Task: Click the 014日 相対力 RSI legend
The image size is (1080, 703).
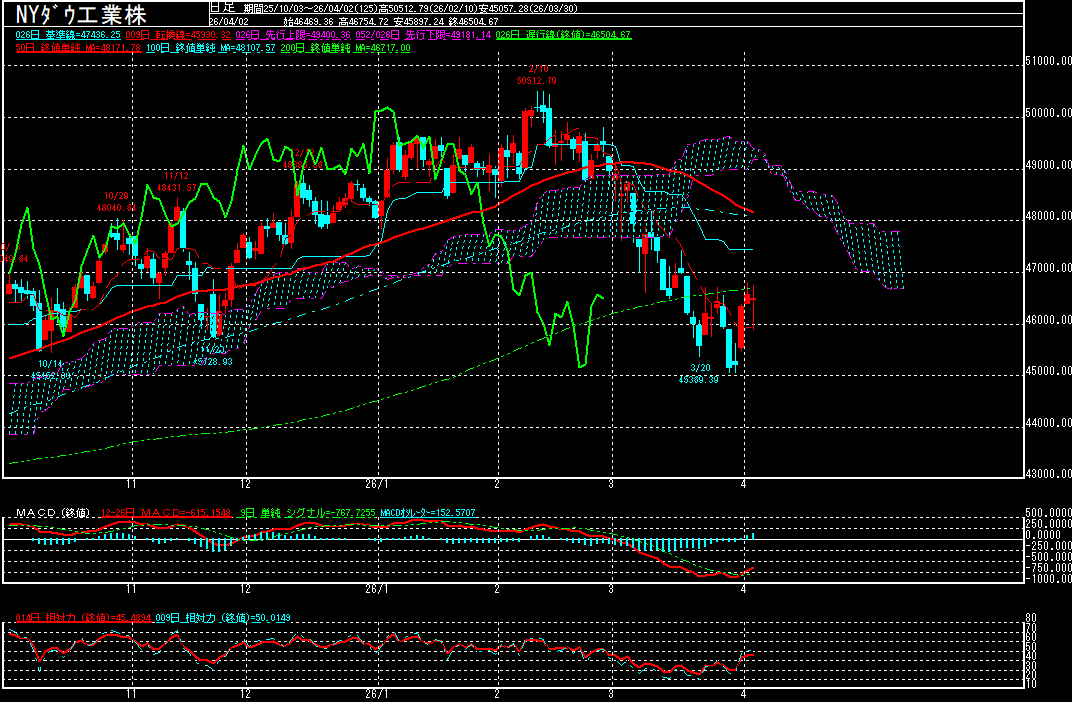Action: (x=82, y=618)
